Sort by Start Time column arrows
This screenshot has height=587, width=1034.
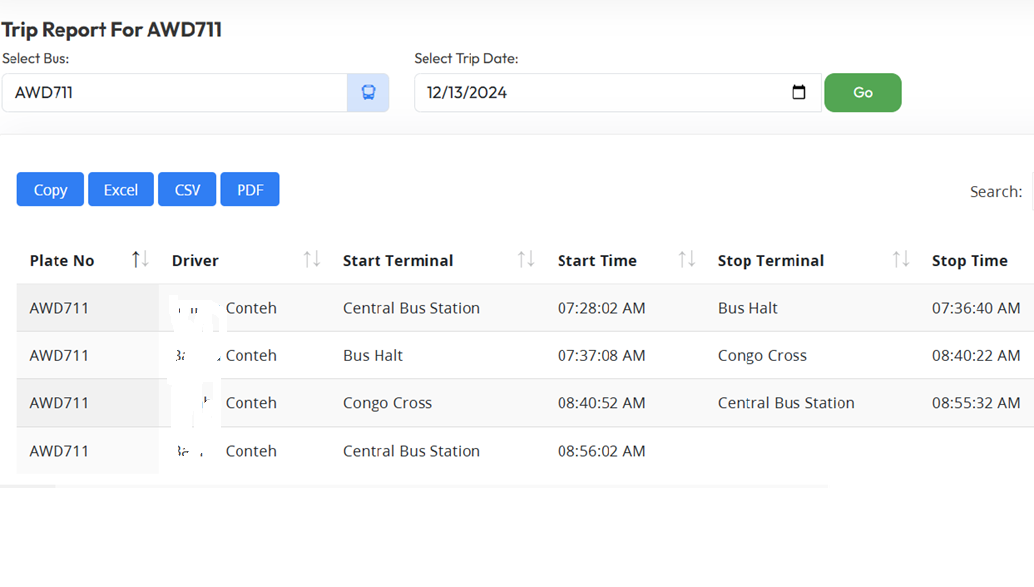click(x=686, y=260)
